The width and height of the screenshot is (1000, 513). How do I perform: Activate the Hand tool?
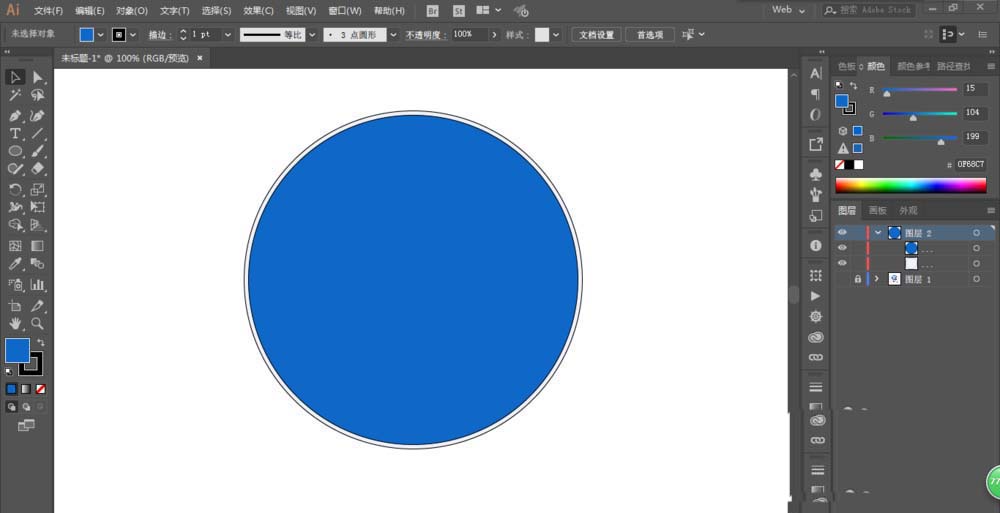[x=15, y=324]
